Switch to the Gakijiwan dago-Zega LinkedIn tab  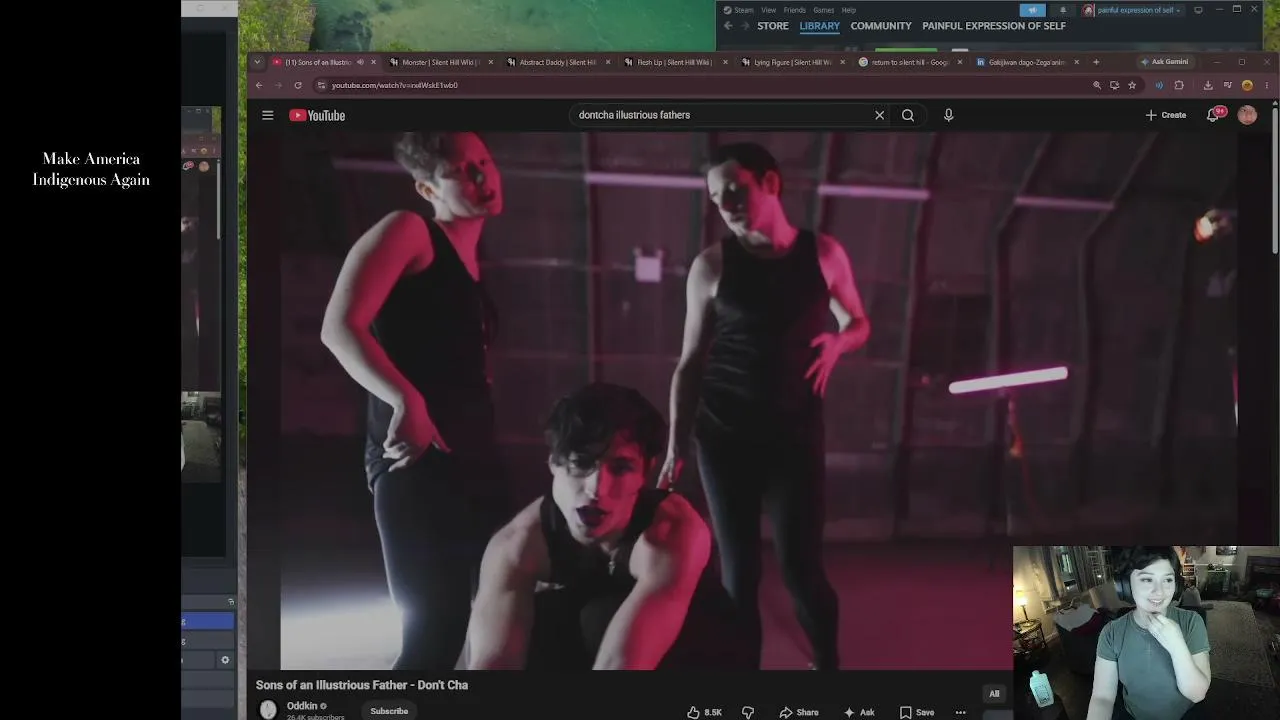1026,62
